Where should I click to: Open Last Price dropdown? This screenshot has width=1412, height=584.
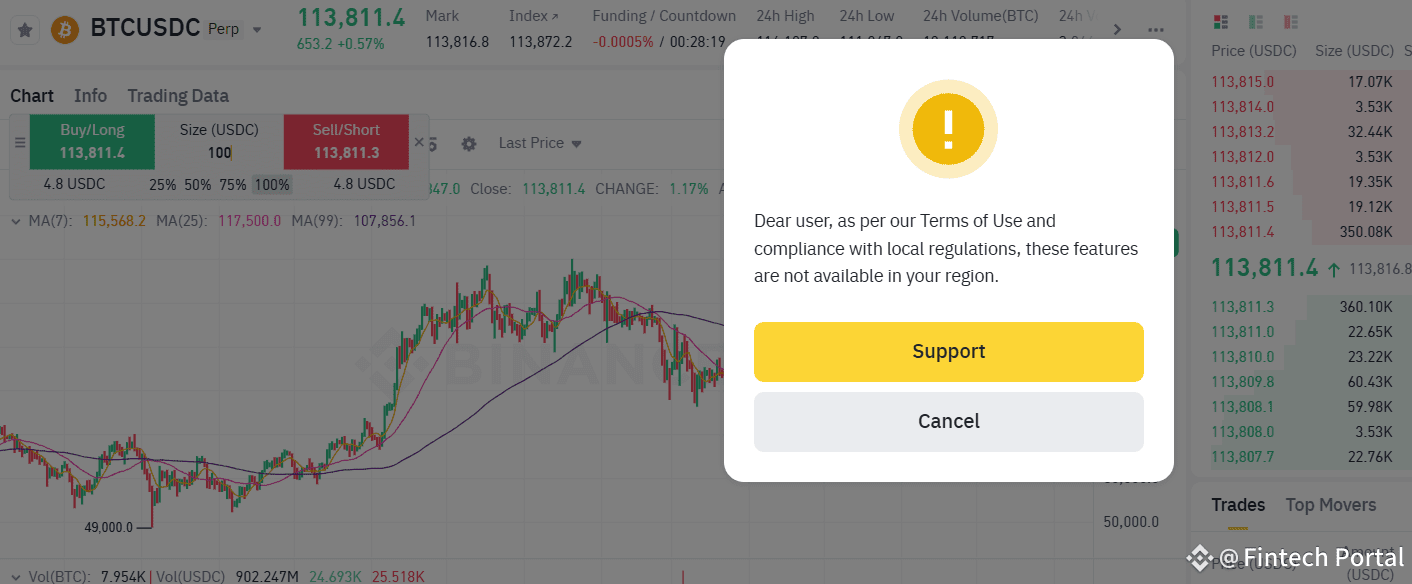(540, 143)
